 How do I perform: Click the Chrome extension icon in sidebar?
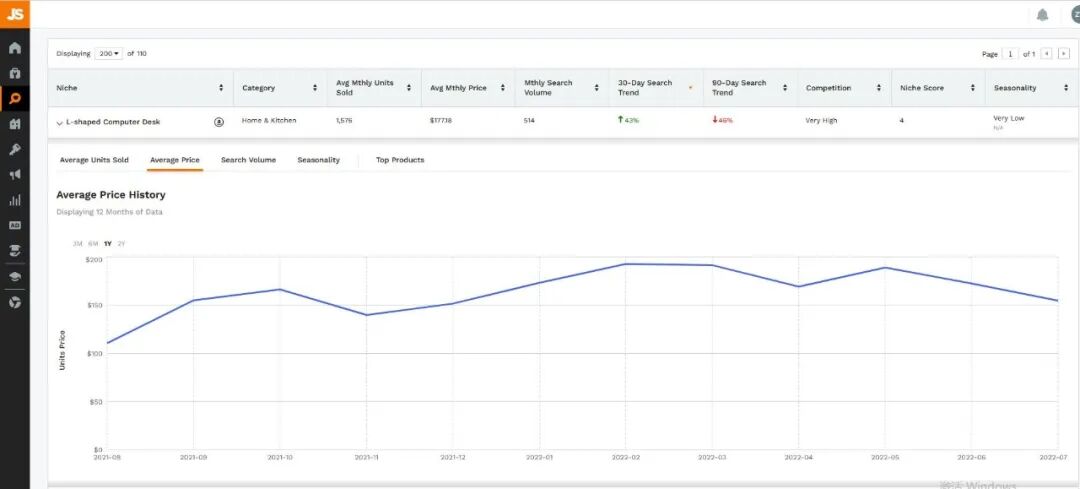pos(14,302)
